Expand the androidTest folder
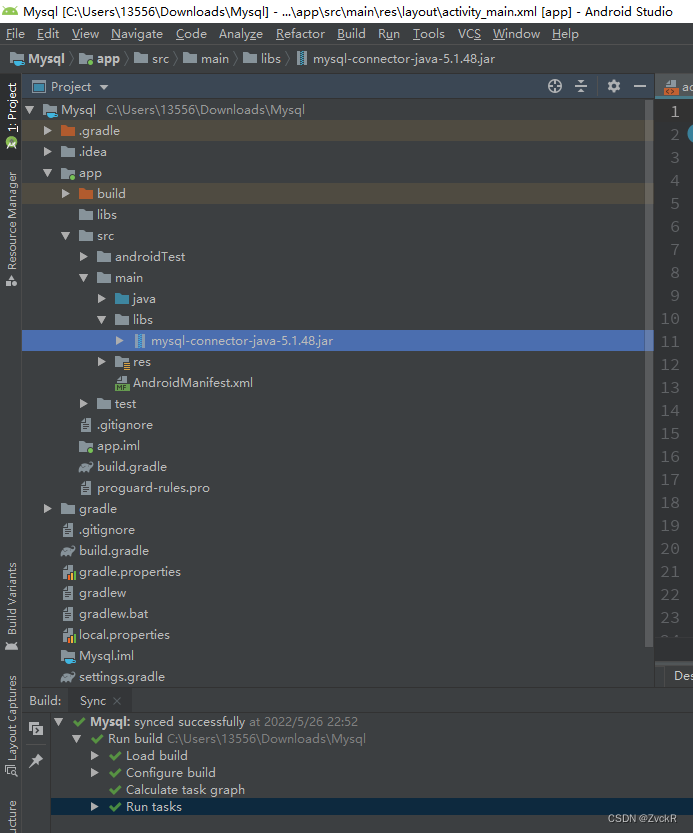The image size is (693, 833). (x=83, y=257)
